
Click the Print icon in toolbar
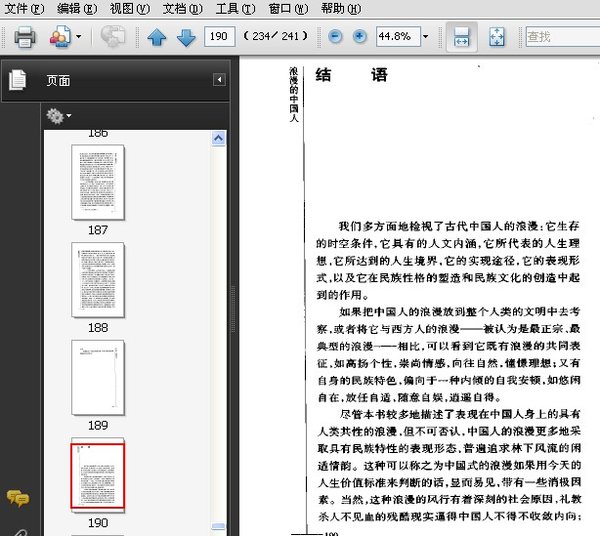pyautogui.click(x=25, y=38)
